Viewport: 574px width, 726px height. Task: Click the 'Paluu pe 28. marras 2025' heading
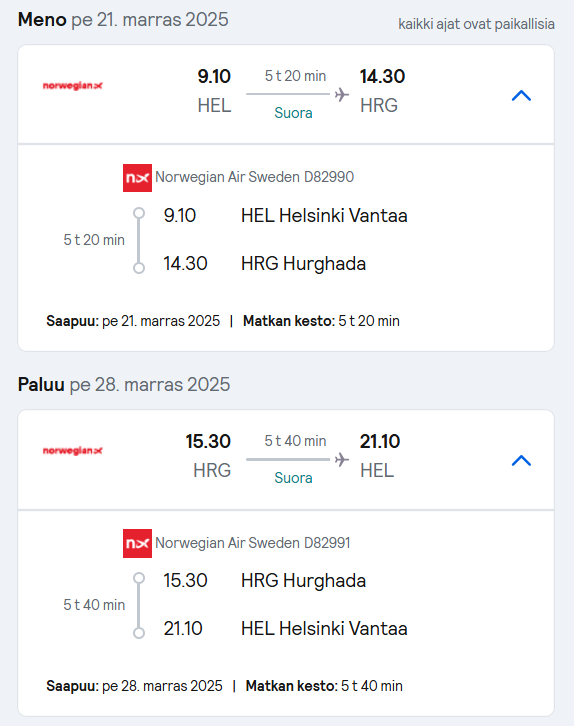pos(124,385)
